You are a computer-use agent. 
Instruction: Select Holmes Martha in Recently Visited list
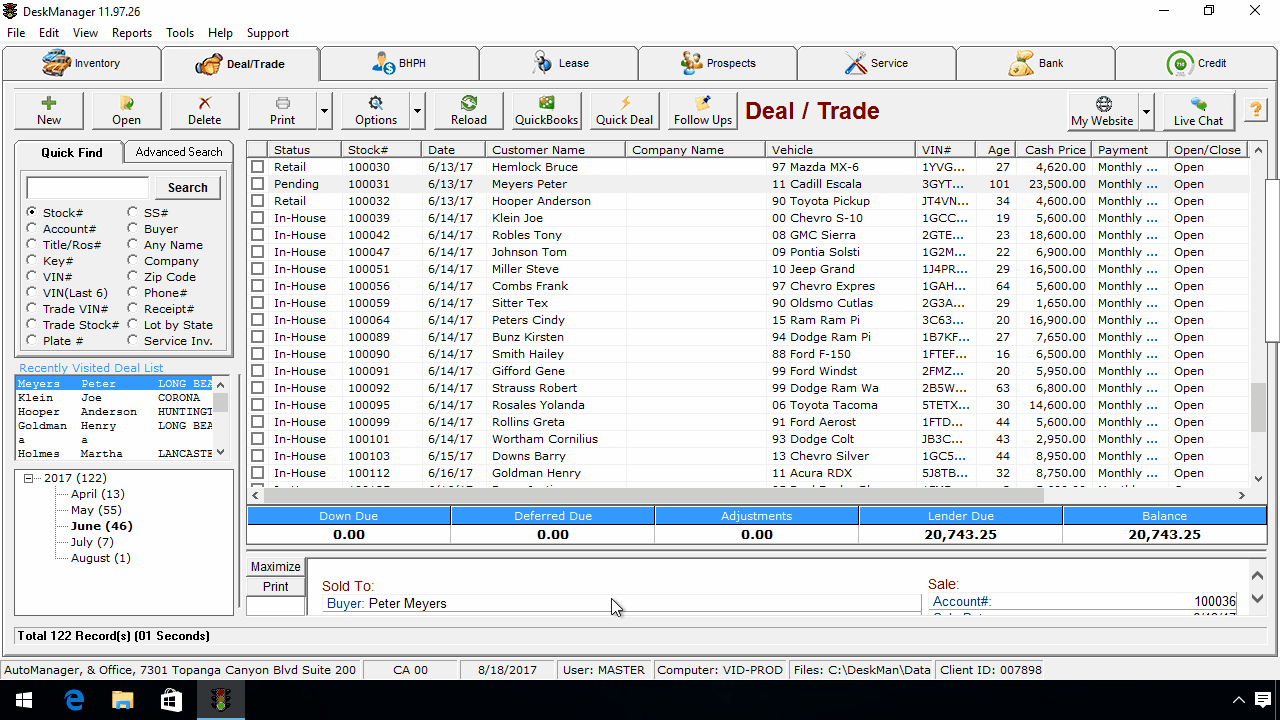click(x=112, y=454)
